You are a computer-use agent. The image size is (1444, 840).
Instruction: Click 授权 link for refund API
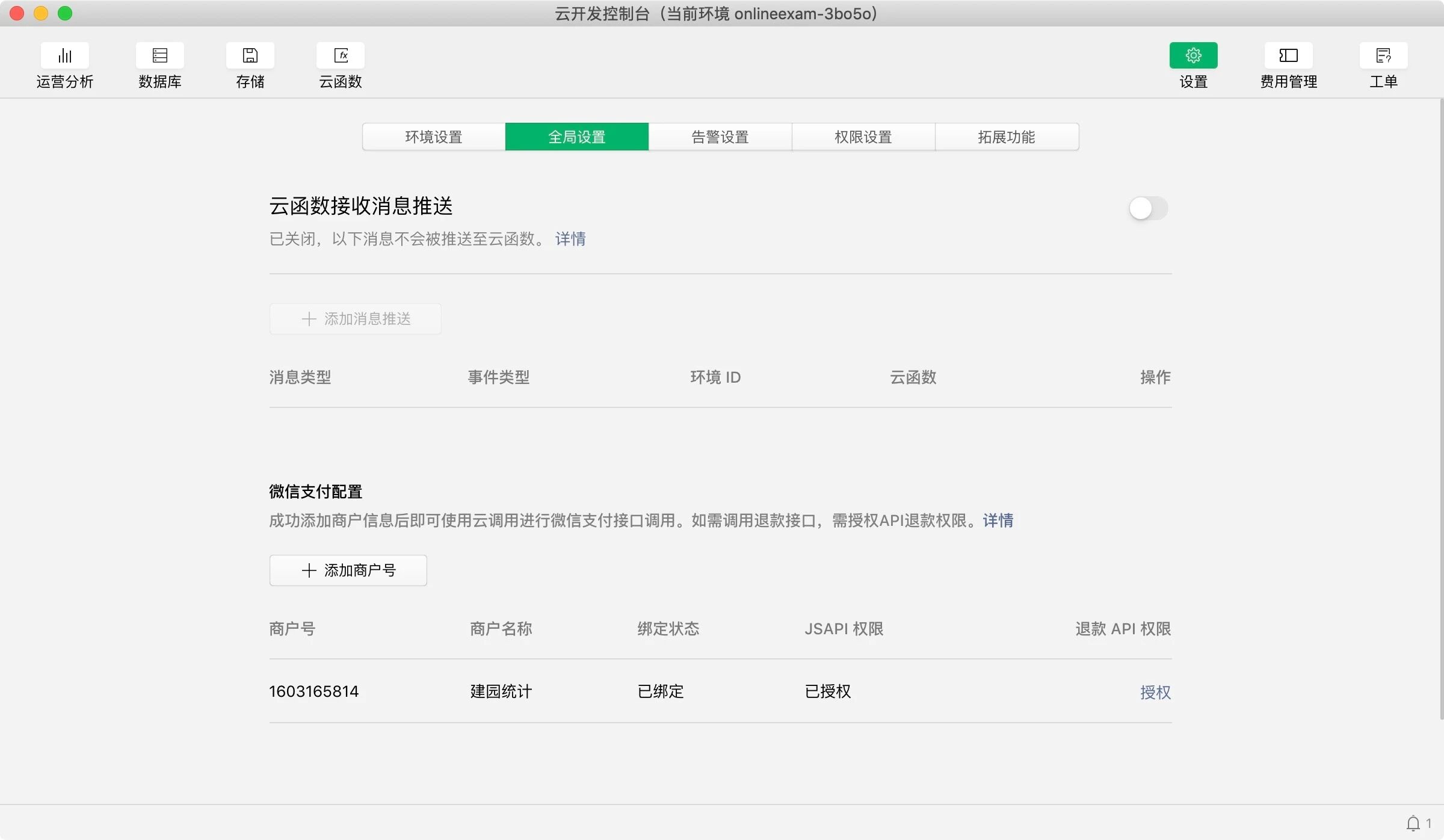tap(1155, 692)
